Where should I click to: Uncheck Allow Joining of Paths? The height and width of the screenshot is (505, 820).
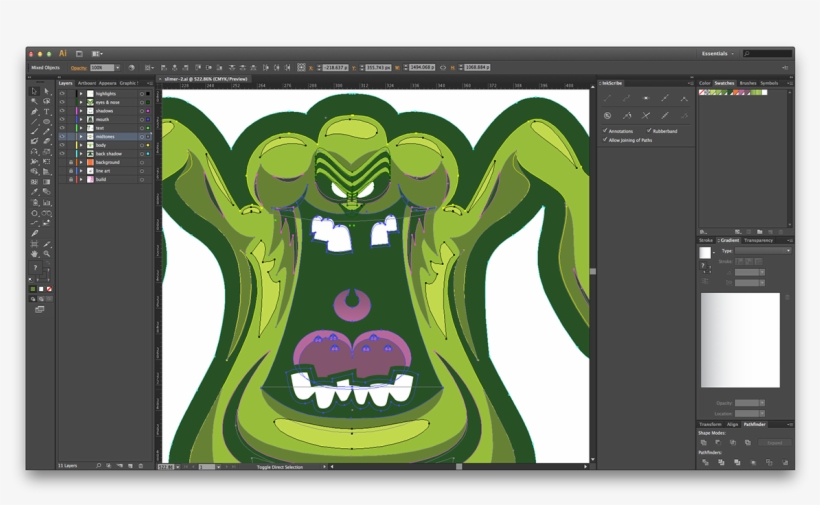[x=605, y=140]
